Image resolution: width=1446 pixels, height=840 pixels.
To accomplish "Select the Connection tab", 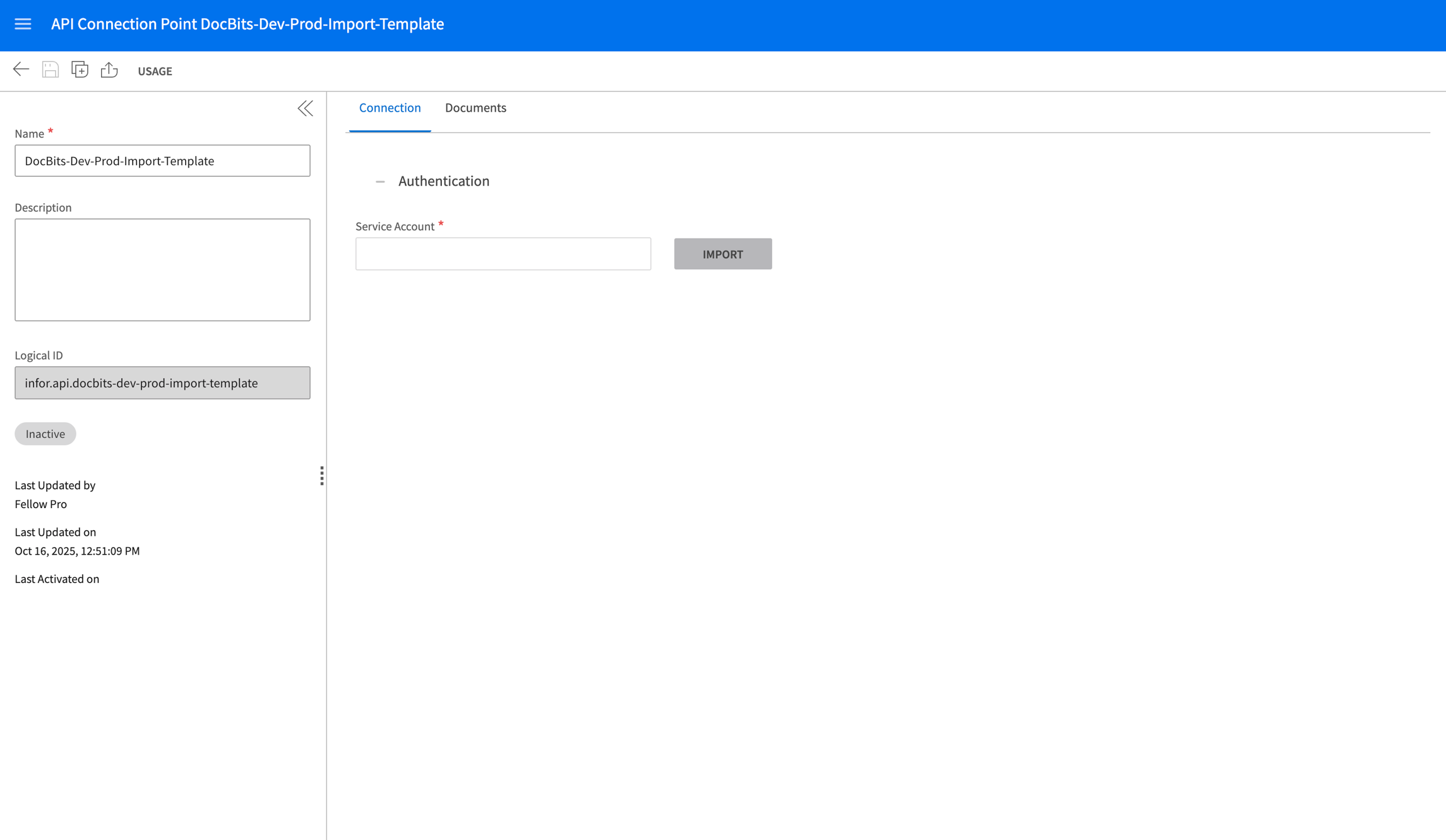I will coord(390,108).
